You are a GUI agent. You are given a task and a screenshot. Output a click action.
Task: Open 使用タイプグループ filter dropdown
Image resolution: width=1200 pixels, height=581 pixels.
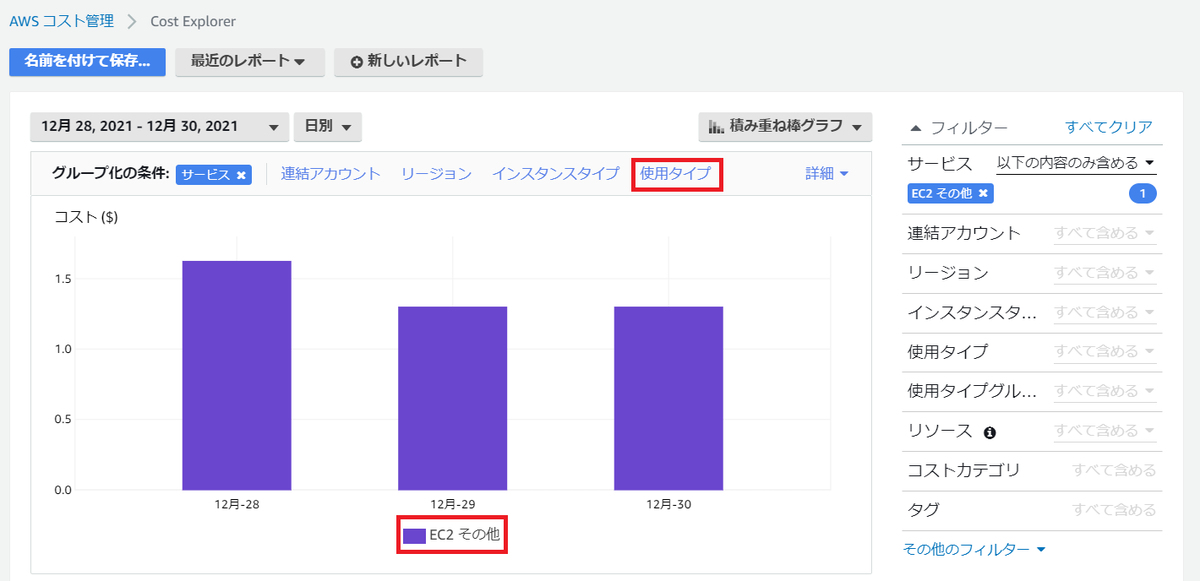[1105, 391]
